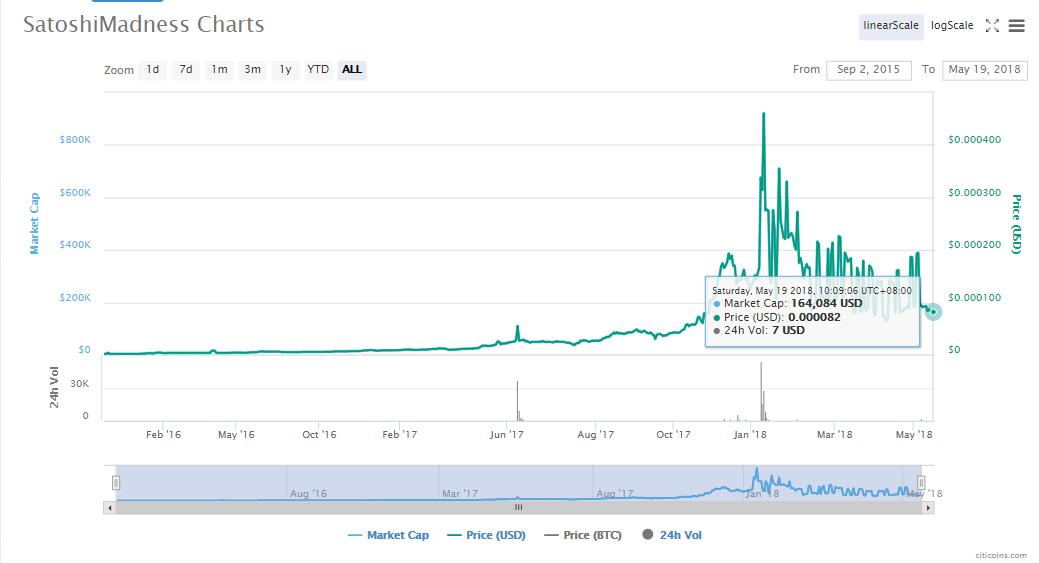Click the Oct '16 x-axis label

pos(319,435)
